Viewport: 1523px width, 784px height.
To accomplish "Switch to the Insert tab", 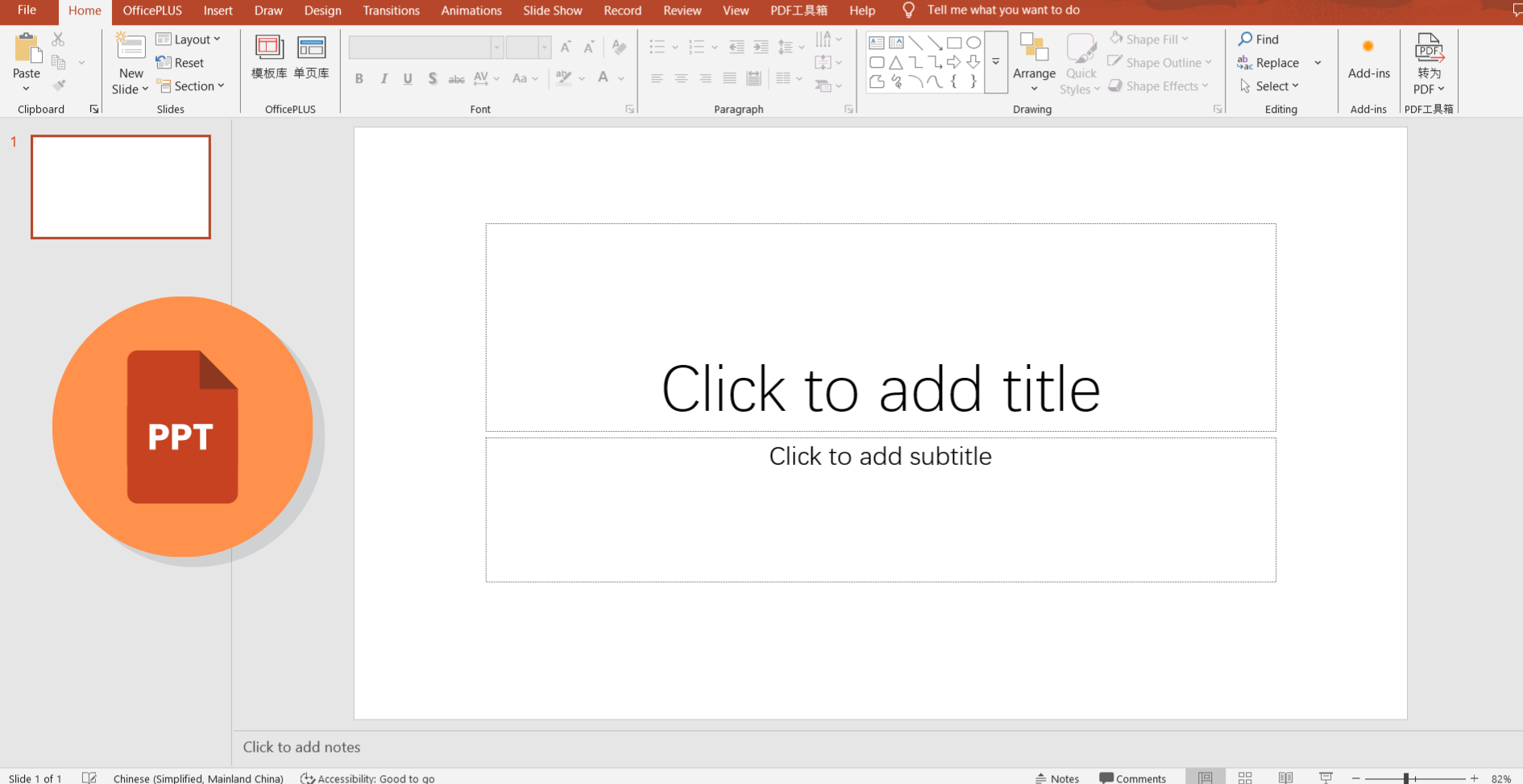I will click(x=218, y=10).
